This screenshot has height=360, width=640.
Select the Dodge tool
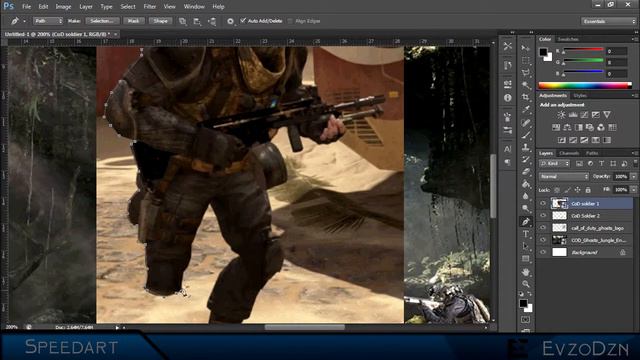coord(526,209)
